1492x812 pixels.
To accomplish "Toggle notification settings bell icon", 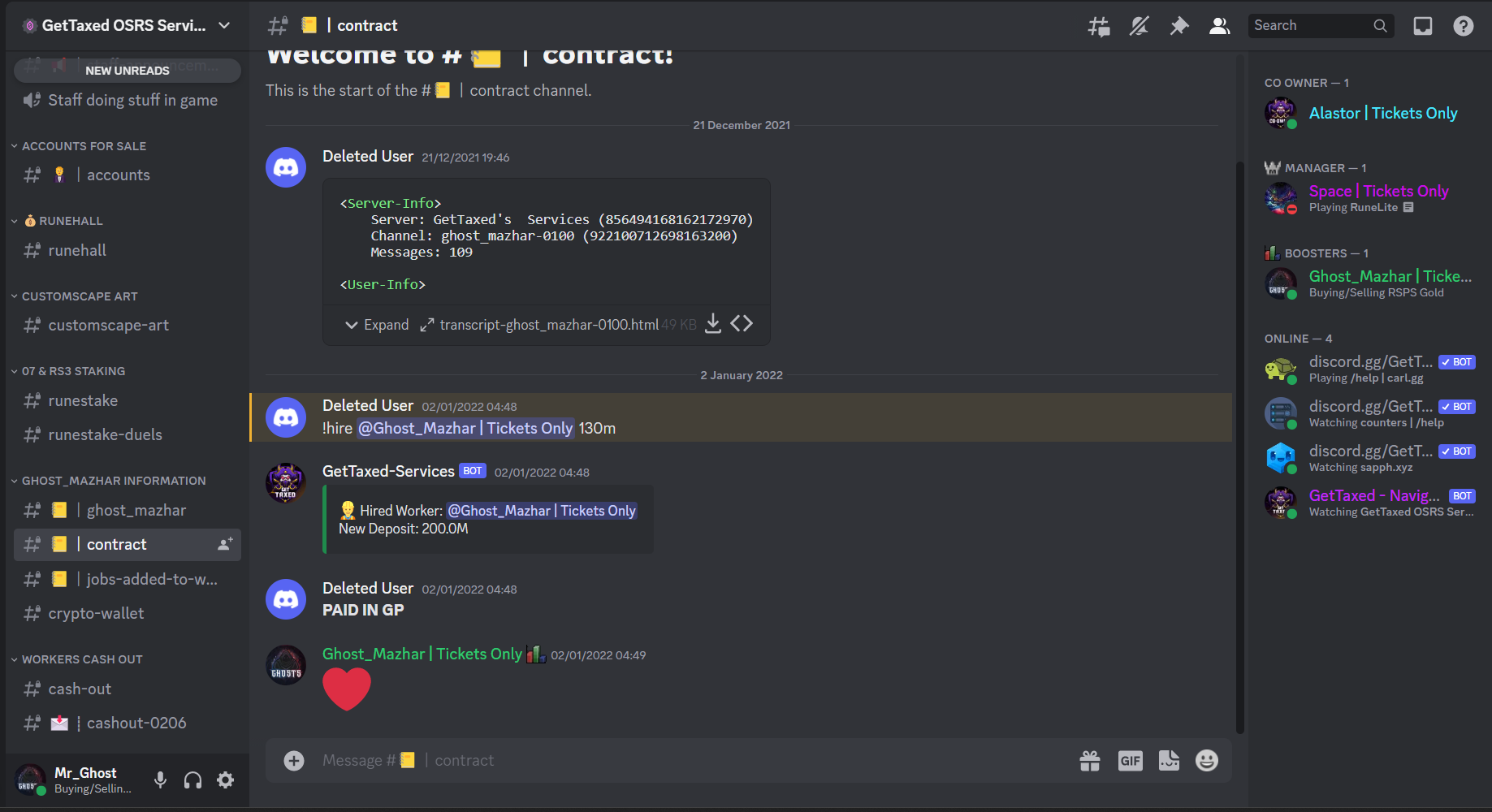I will pos(1140,26).
